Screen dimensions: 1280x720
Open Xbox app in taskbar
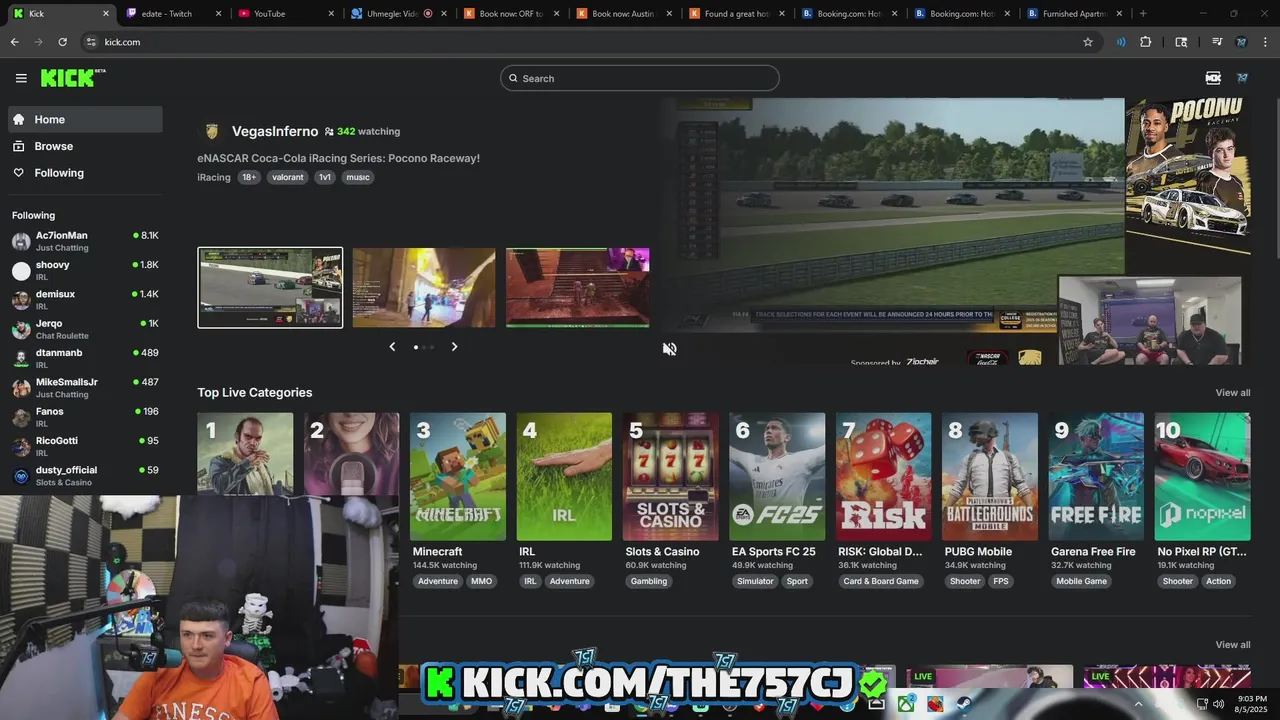(906, 704)
